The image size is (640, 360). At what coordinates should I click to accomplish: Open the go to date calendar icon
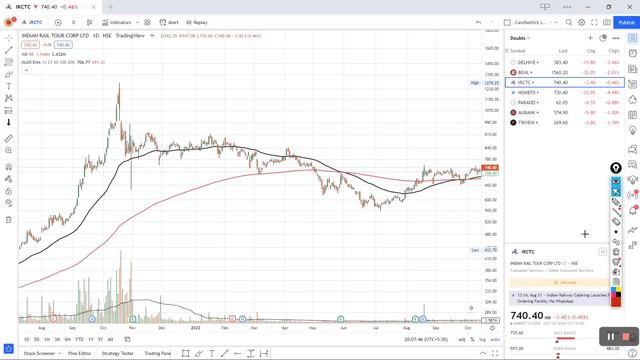click(127, 339)
